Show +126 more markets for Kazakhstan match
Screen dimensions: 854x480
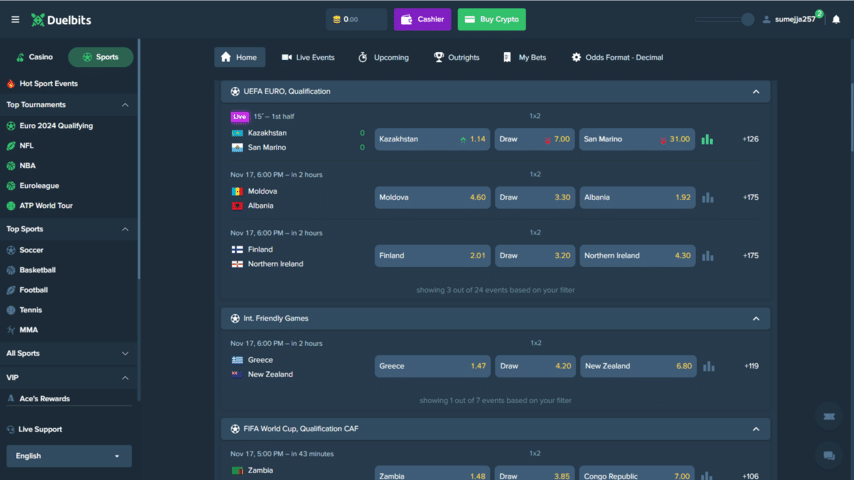751,139
